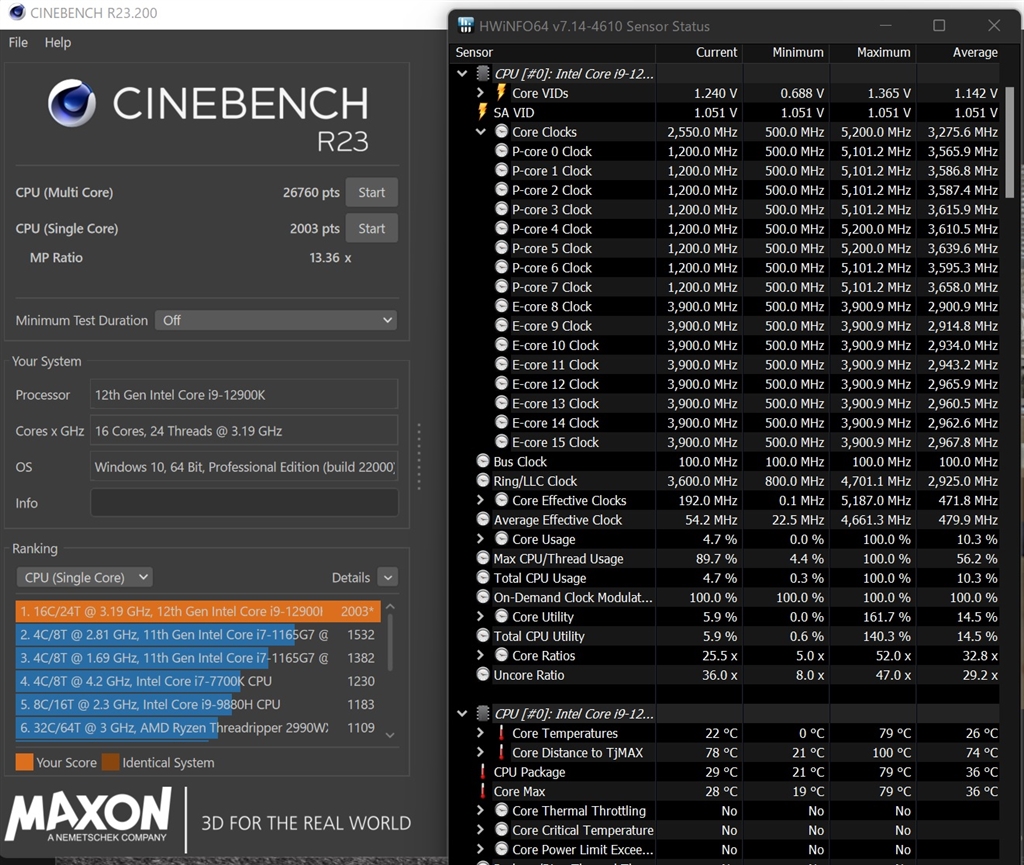Expand the Core Ratios group
This screenshot has width=1024, height=865.
481,655
